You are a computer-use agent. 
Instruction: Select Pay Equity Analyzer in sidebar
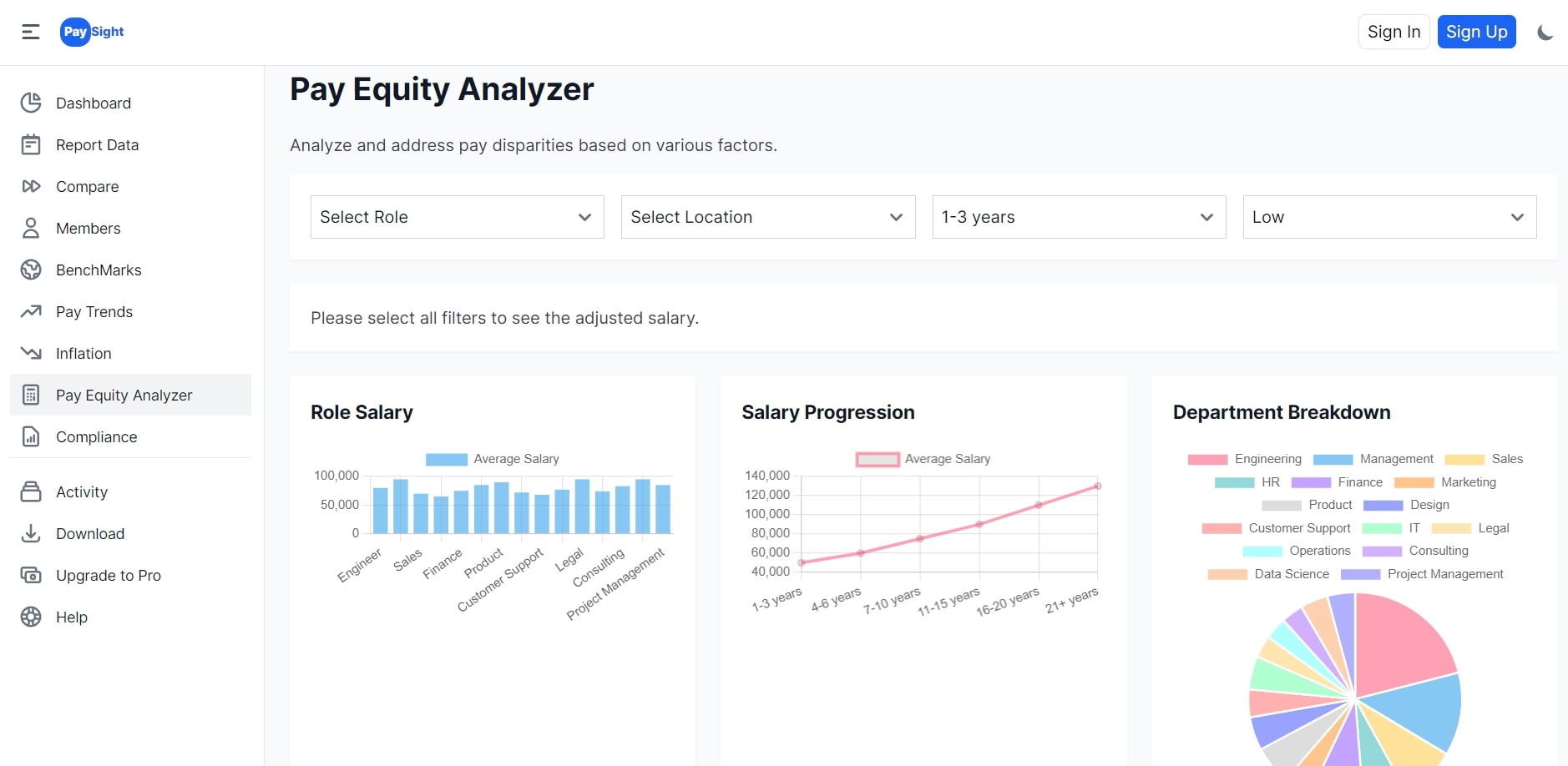click(130, 395)
